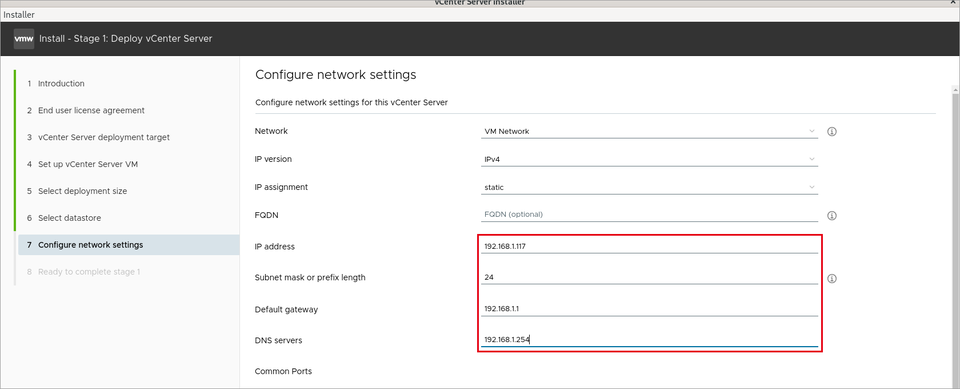Click the 'FQDN' label text
This screenshot has width=960, height=389.
point(267,215)
